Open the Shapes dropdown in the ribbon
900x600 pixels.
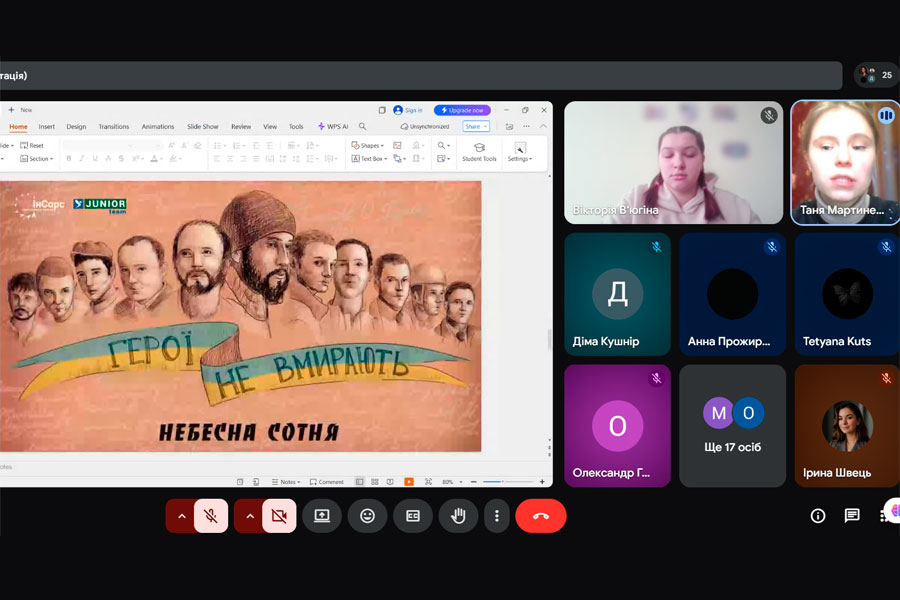369,146
